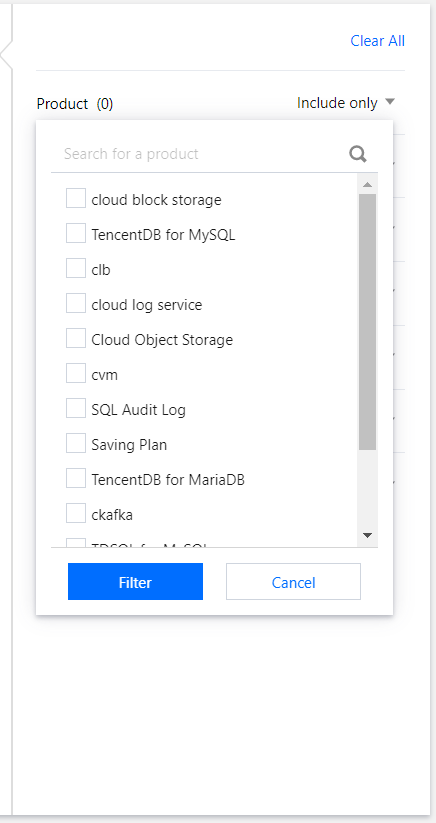This screenshot has height=823, width=436.
Task: Tick the TencentDB for MariaDB checkbox
Action: pos(76,478)
